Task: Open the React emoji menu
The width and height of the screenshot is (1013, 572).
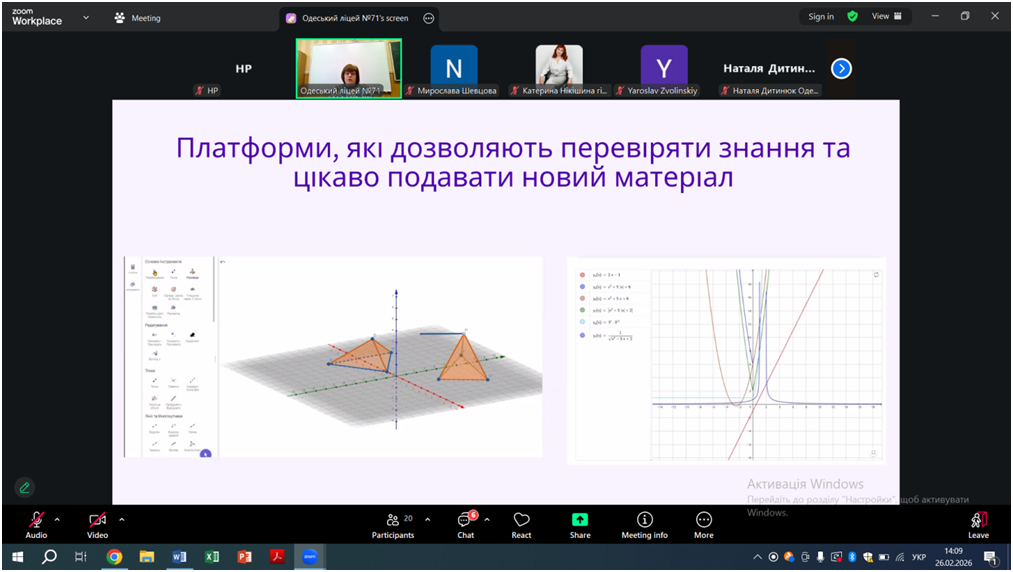Action: coord(521,524)
